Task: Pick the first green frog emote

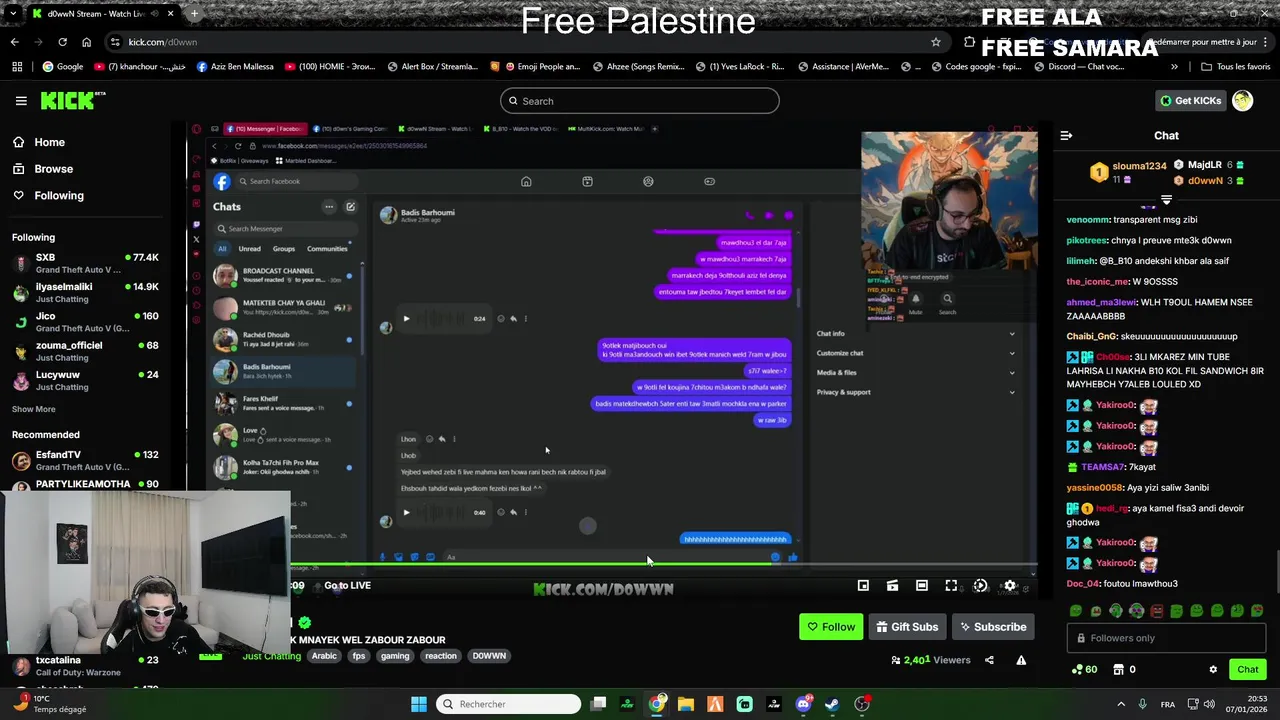Action: click(x=1075, y=611)
